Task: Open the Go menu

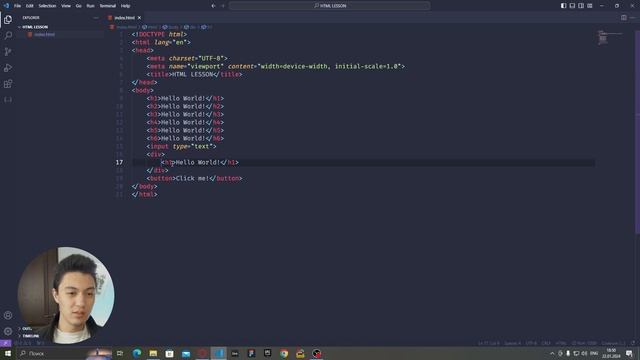Action: [78, 6]
